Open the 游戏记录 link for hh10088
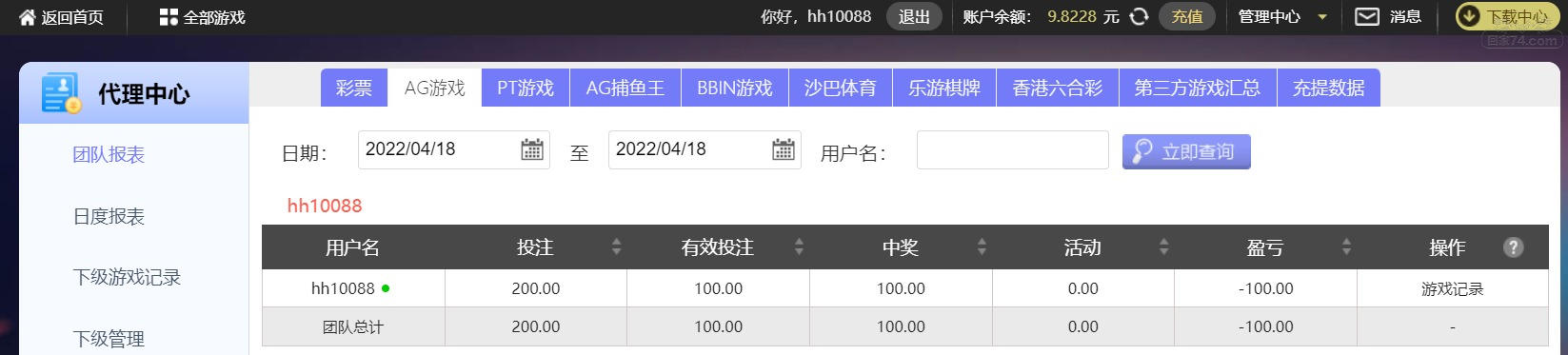The height and width of the screenshot is (355, 1568). [x=1452, y=288]
